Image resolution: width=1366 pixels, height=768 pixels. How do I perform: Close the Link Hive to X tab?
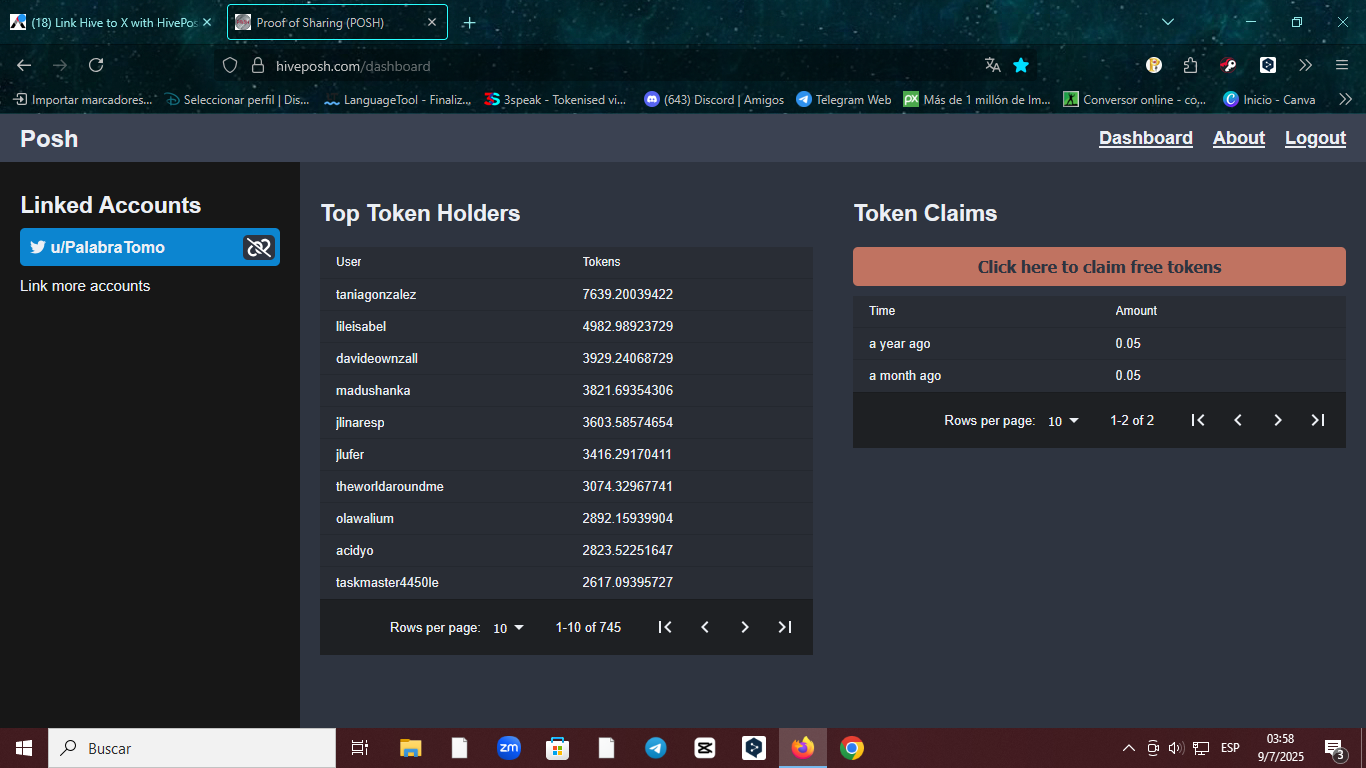coord(206,22)
